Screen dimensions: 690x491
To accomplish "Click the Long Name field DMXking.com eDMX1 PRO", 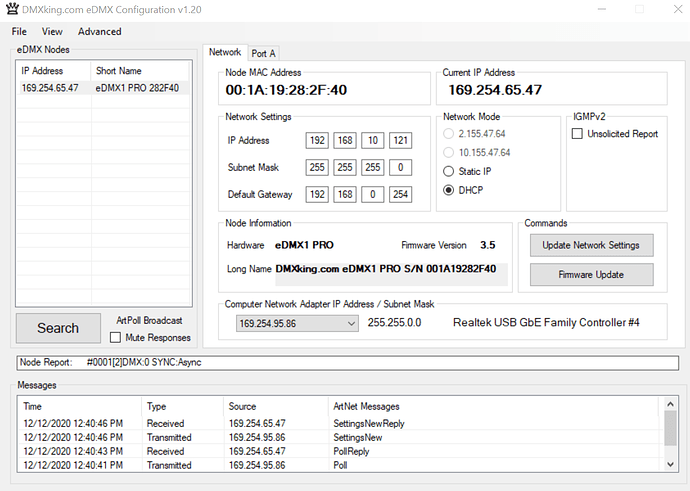I will pyautogui.click(x=392, y=275).
